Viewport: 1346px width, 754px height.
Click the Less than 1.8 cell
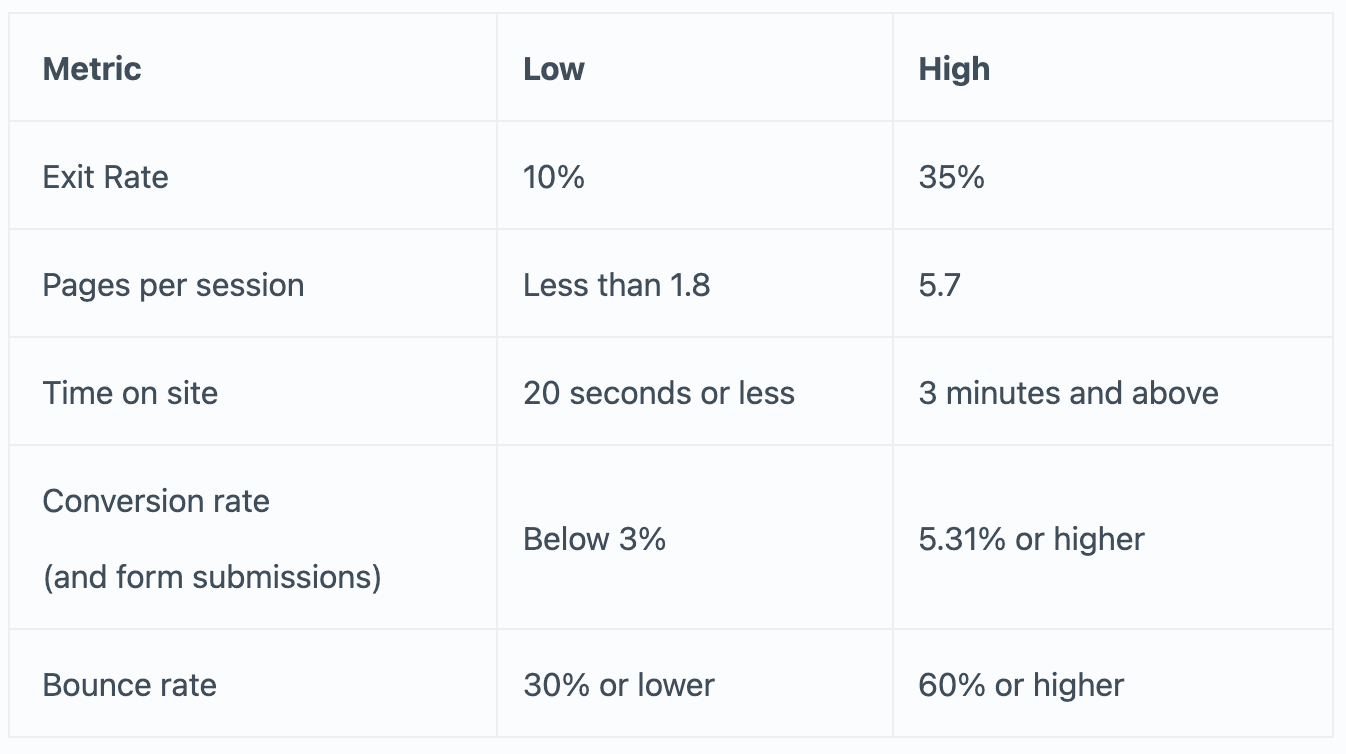click(x=616, y=285)
